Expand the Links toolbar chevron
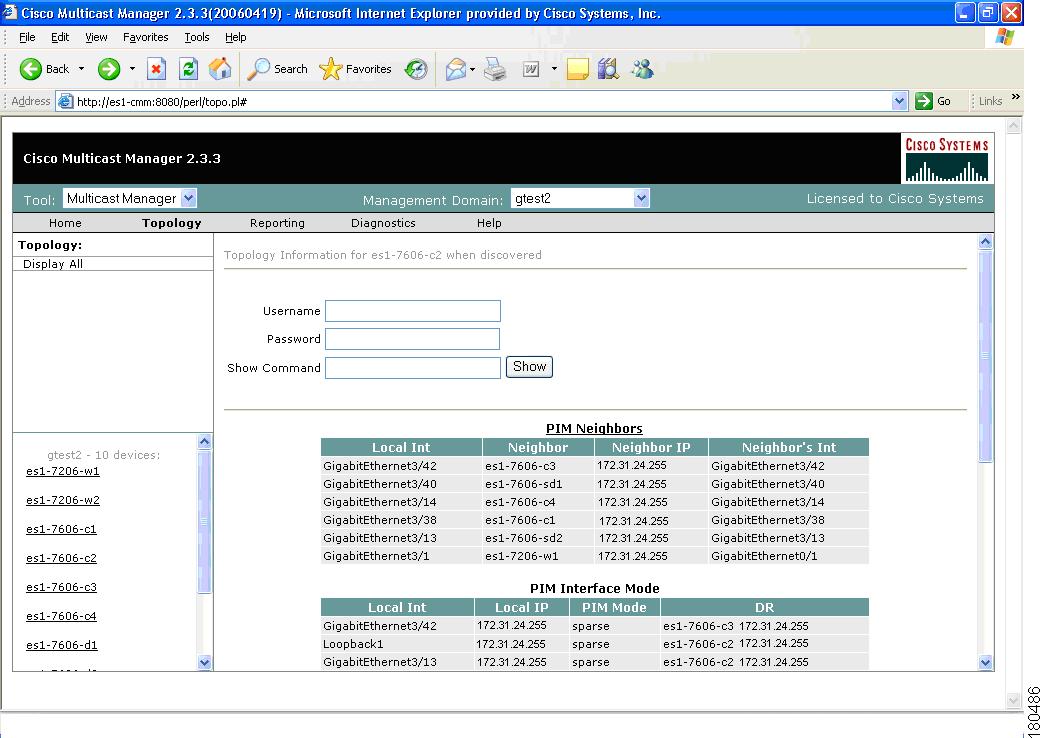 coord(1016,97)
